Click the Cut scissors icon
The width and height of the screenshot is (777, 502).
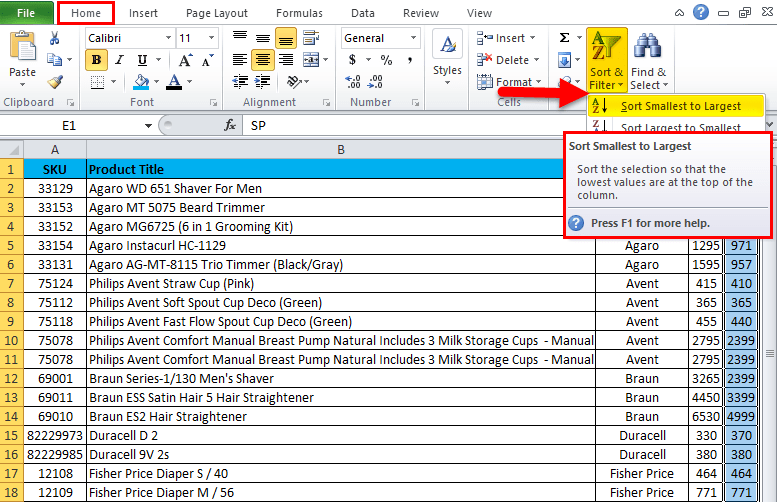point(55,38)
